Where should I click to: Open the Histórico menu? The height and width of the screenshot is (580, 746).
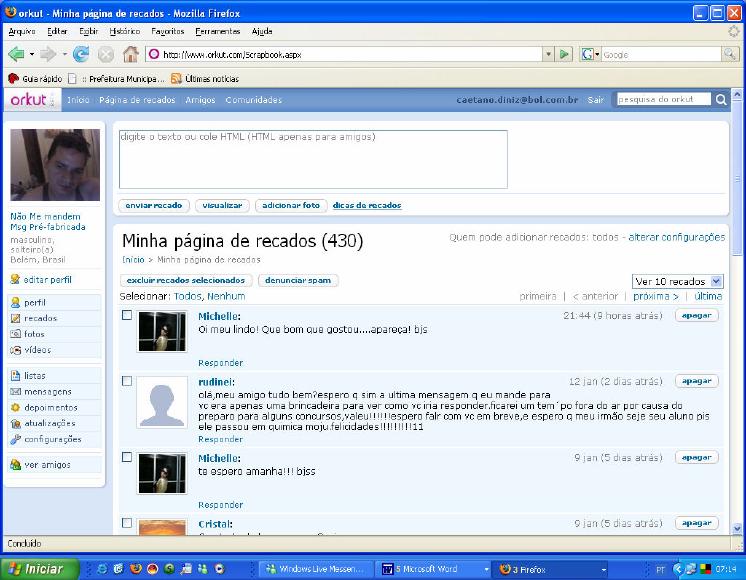125,31
